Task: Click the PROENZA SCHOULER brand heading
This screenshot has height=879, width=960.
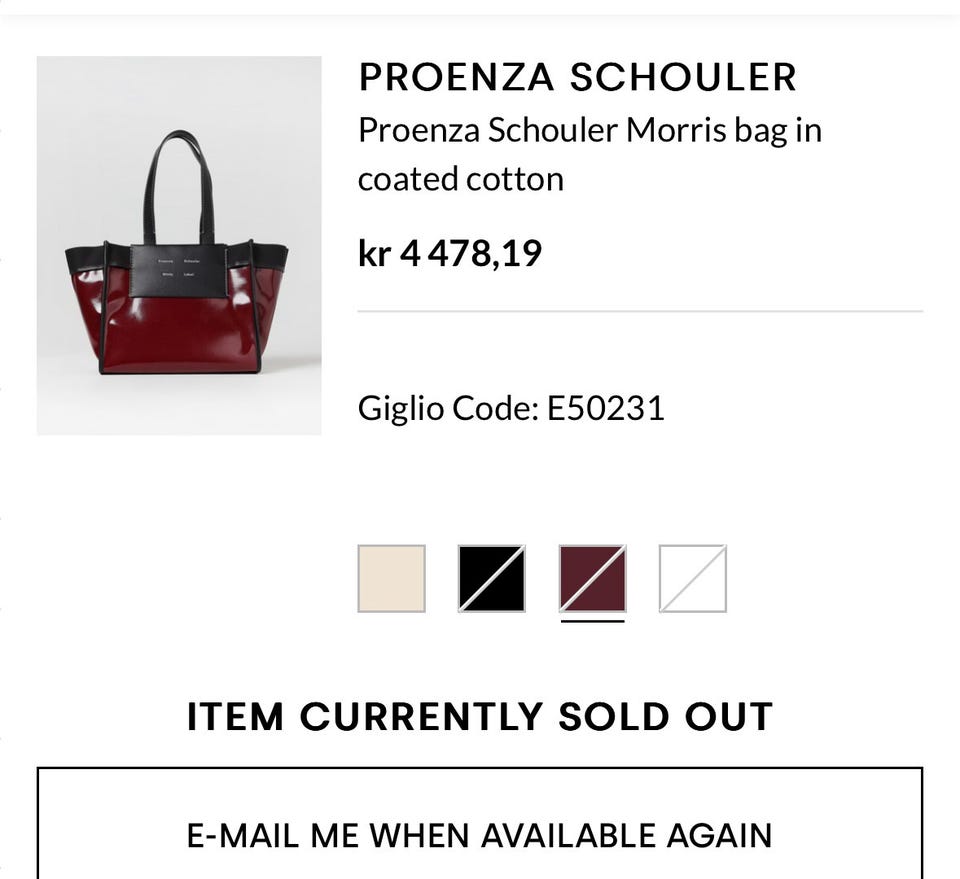Action: pos(577,77)
